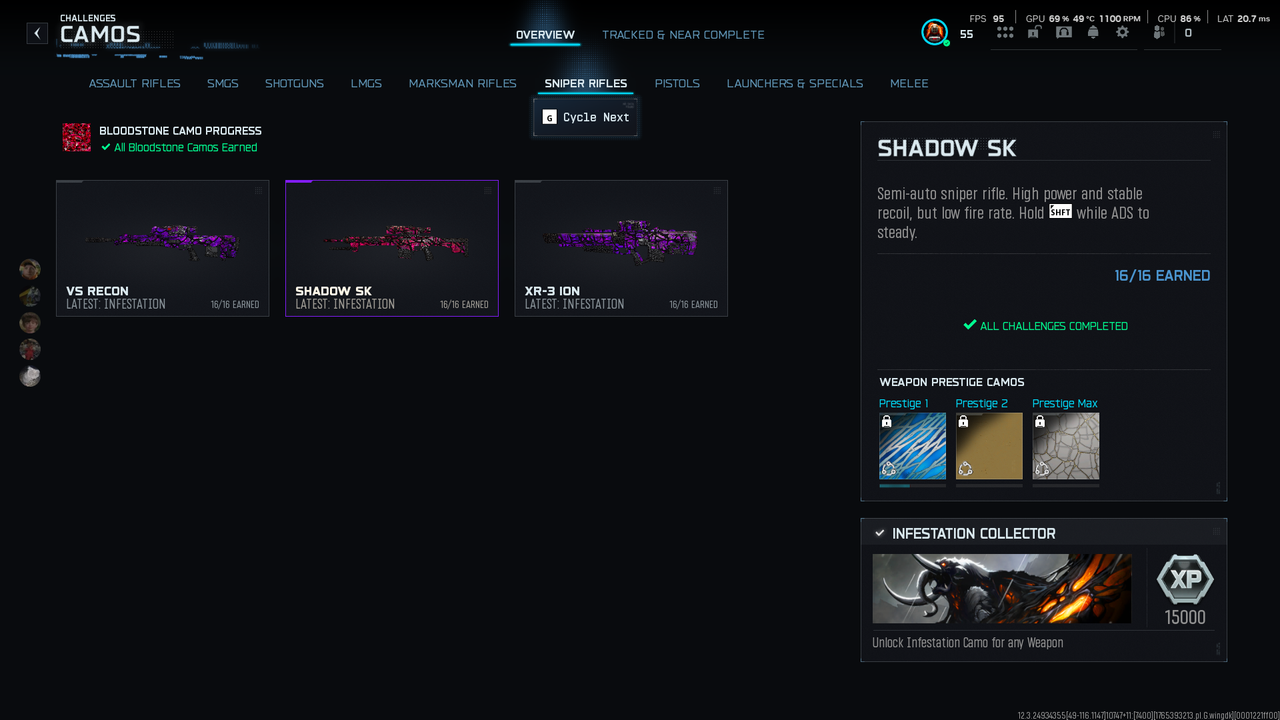
Task: Click fourth party member avatar in red
Action: [x=30, y=350]
